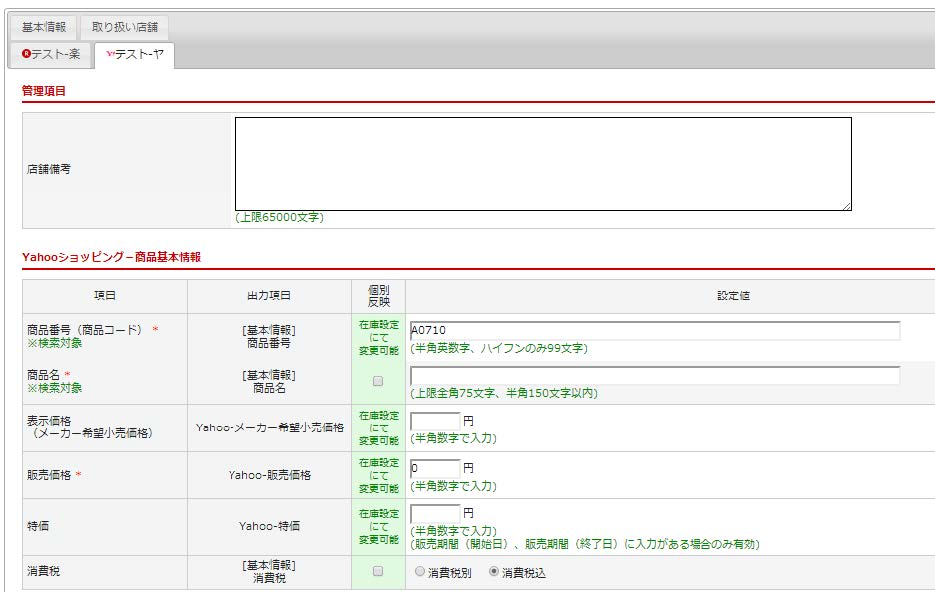Click the 出力項目 column header
Viewport: 935px width, 592px height.
point(269,296)
